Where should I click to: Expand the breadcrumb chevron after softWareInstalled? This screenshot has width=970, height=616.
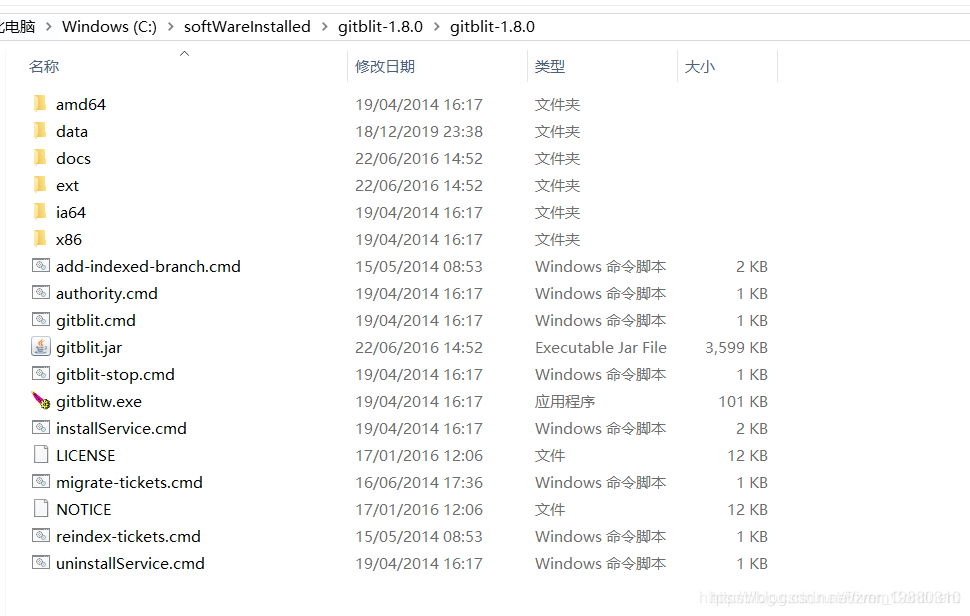coord(324,27)
